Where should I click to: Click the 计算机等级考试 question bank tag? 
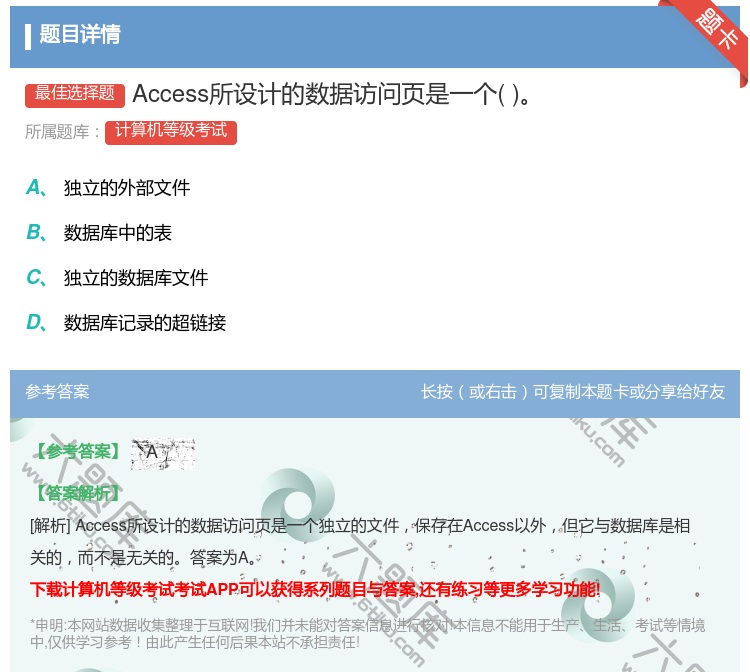171,132
